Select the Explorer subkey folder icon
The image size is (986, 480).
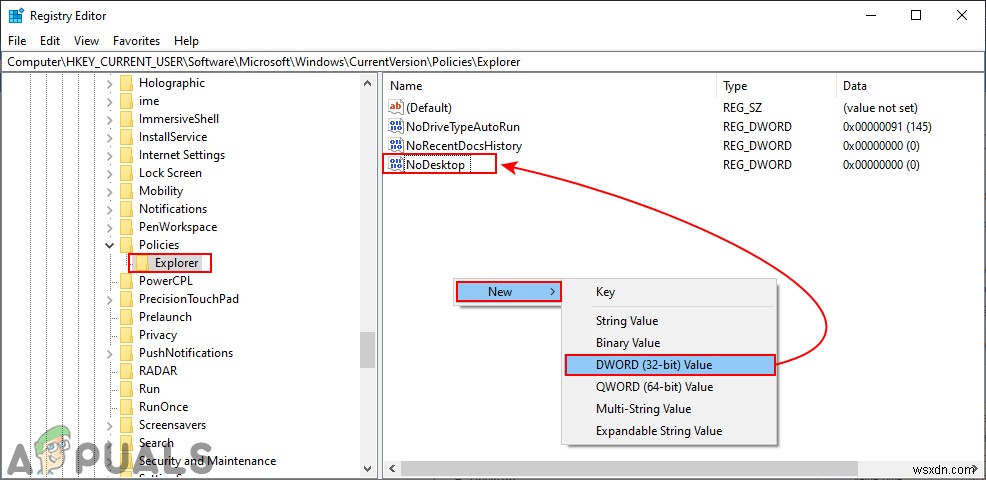pyautogui.click(x=143, y=263)
